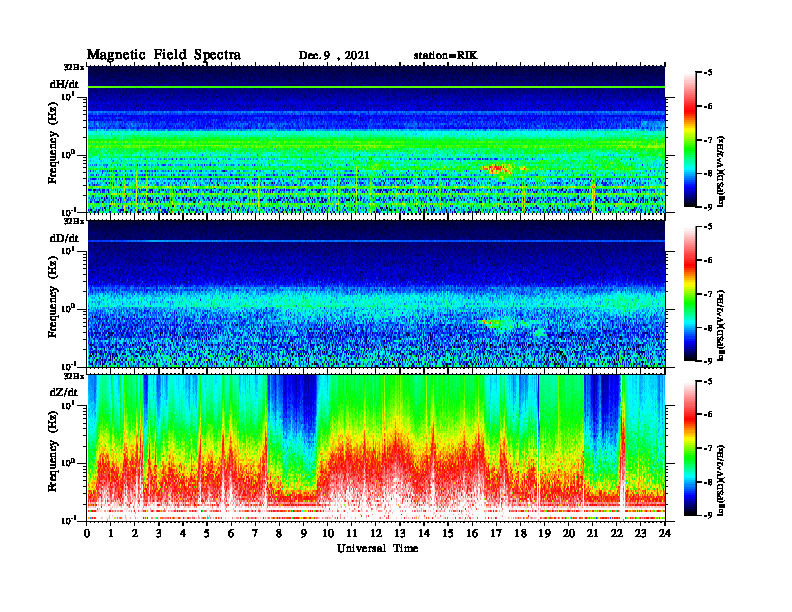Click the dD/dt panel label

point(64,238)
